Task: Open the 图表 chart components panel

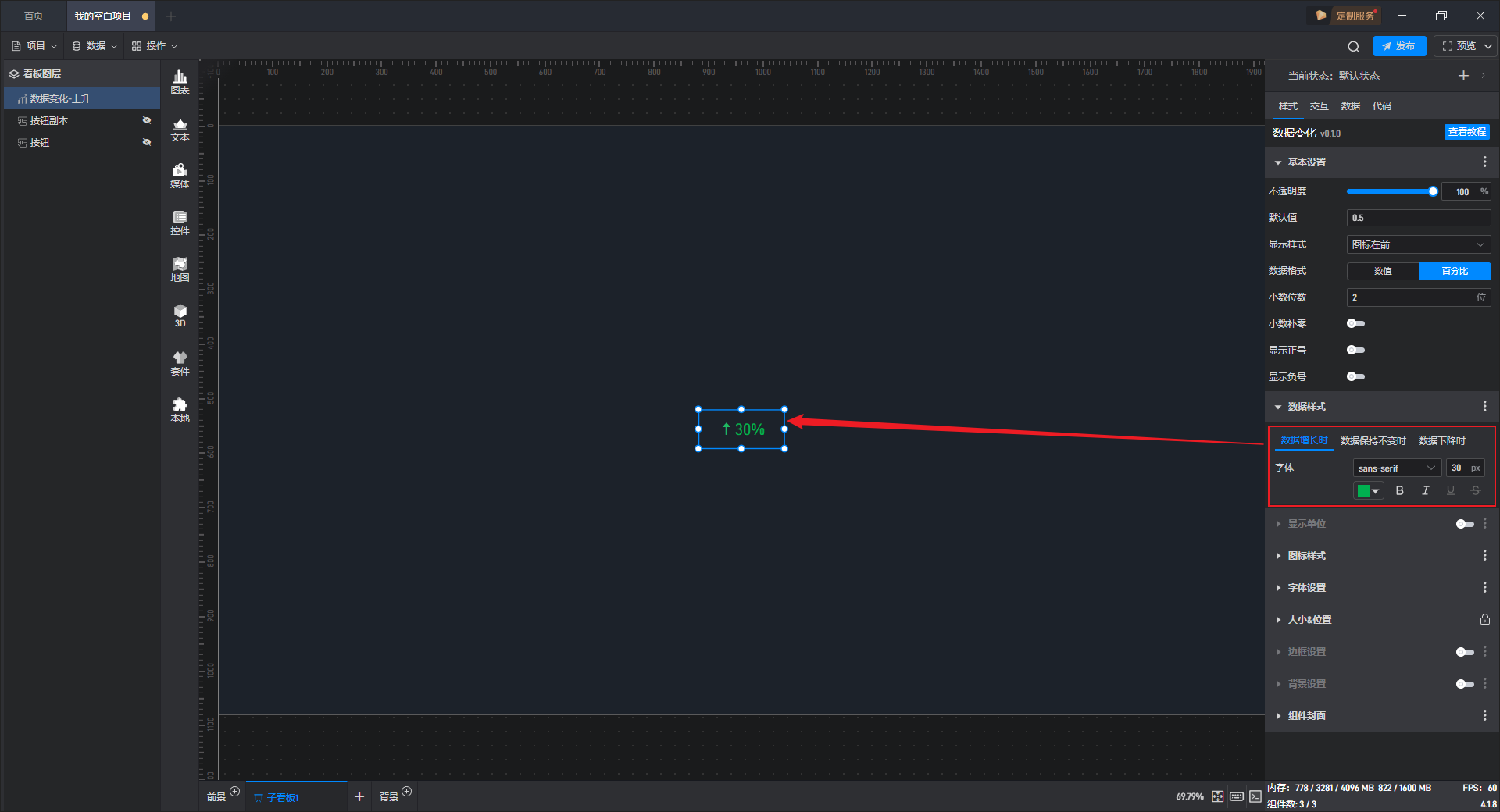Action: [x=180, y=82]
